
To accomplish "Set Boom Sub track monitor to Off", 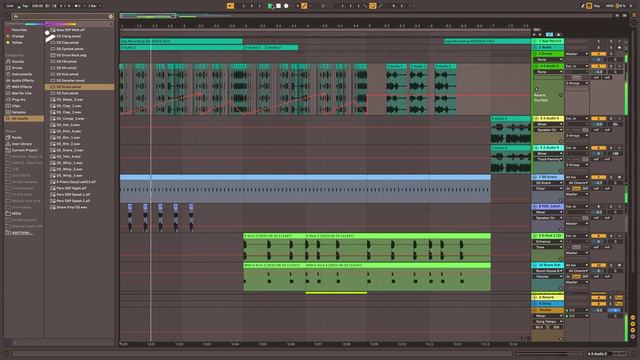I will click(585, 276).
